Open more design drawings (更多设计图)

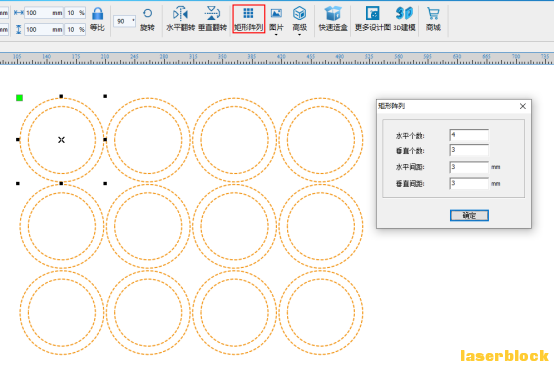(373, 19)
